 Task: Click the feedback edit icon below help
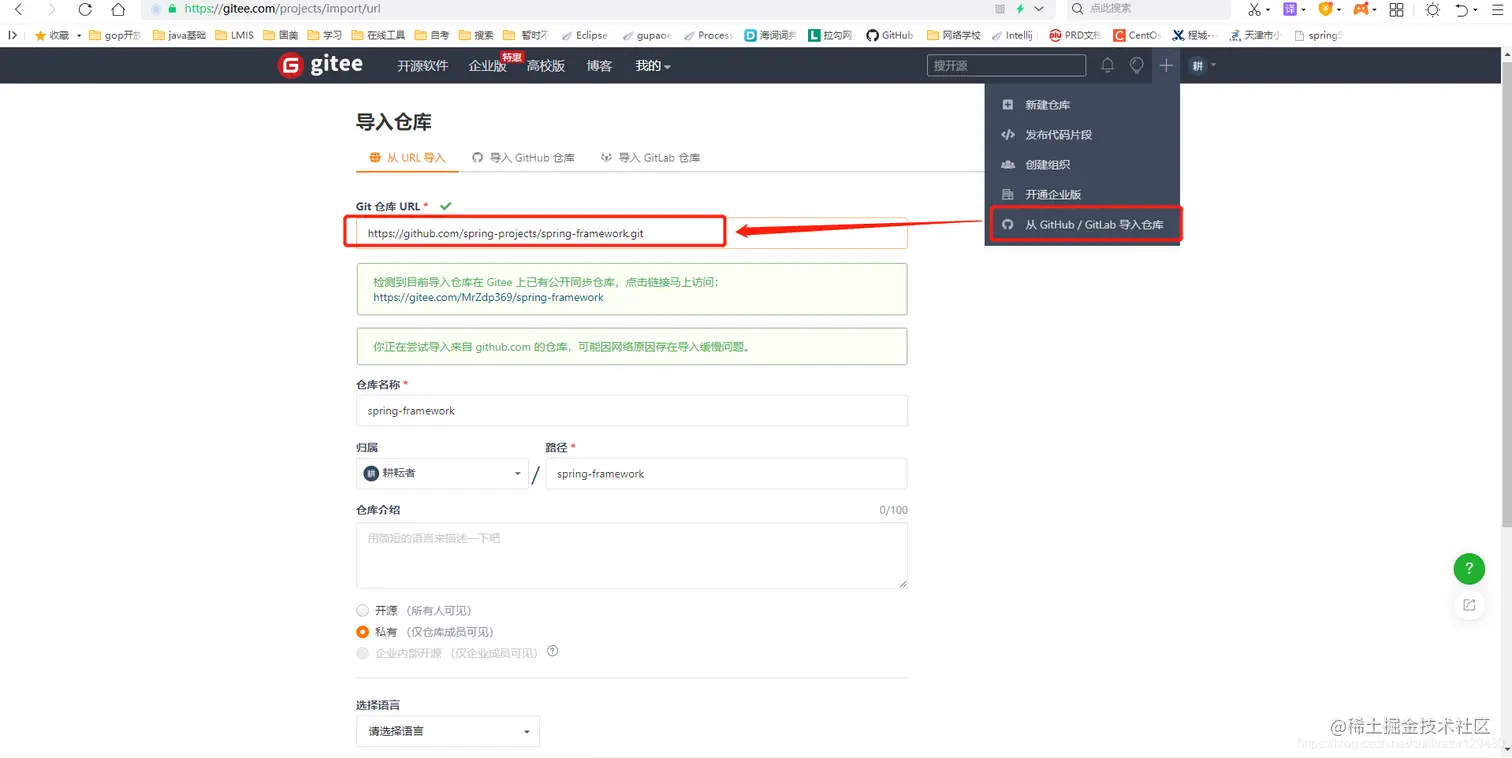1469,604
